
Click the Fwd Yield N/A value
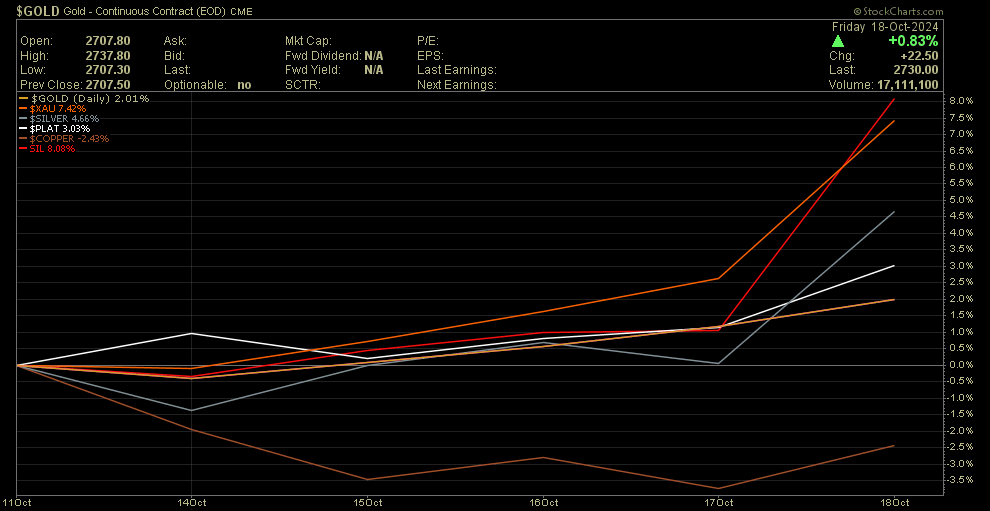pyautogui.click(x=374, y=70)
